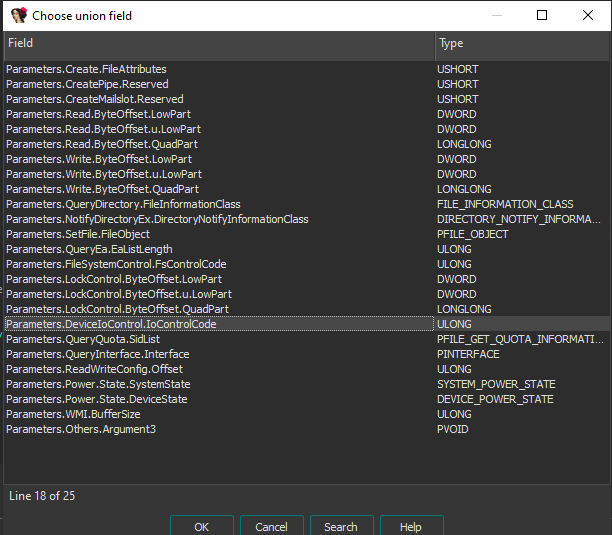Sort by the Field column header

218,44
